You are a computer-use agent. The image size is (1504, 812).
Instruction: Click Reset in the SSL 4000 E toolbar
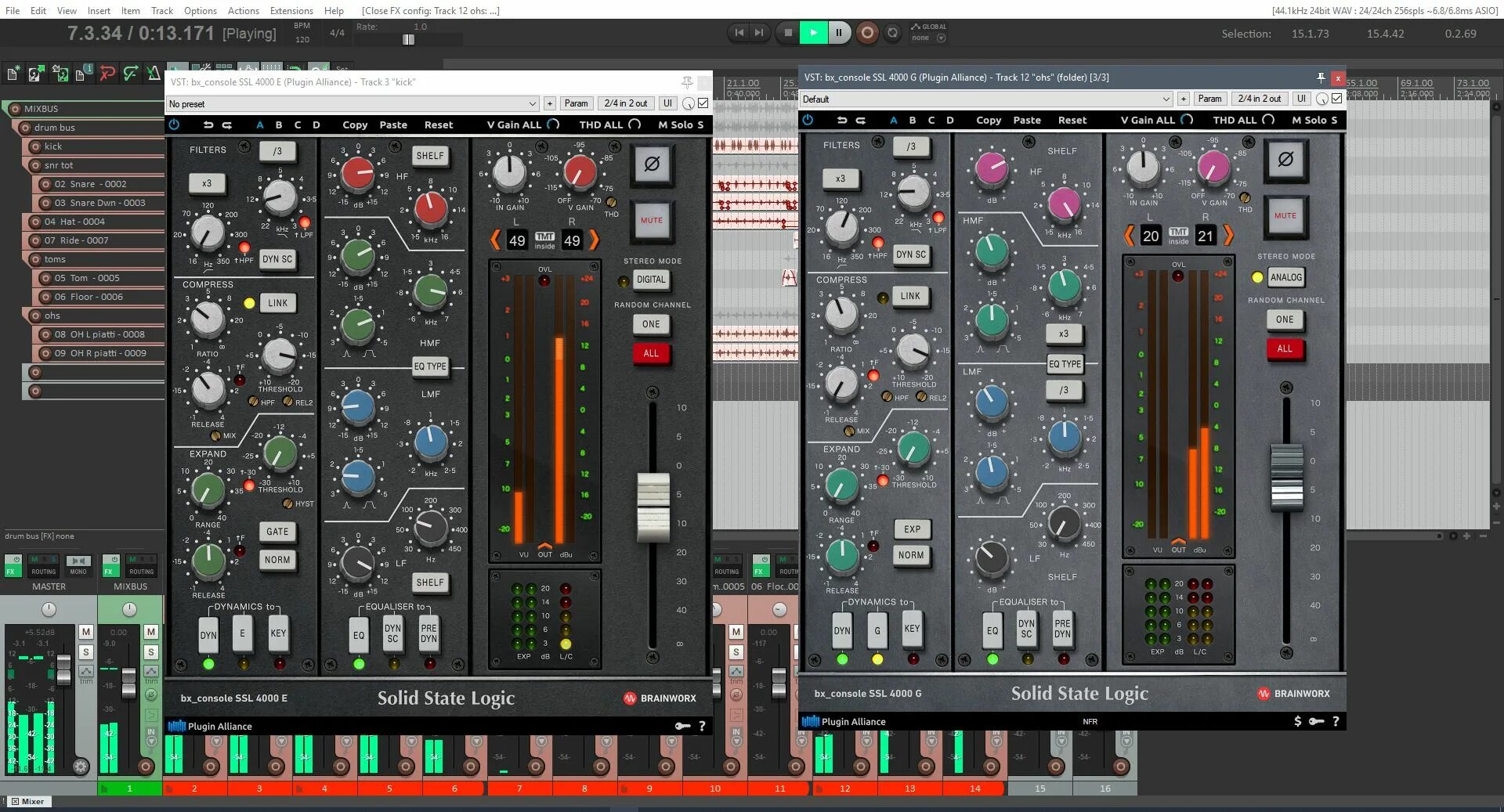439,125
